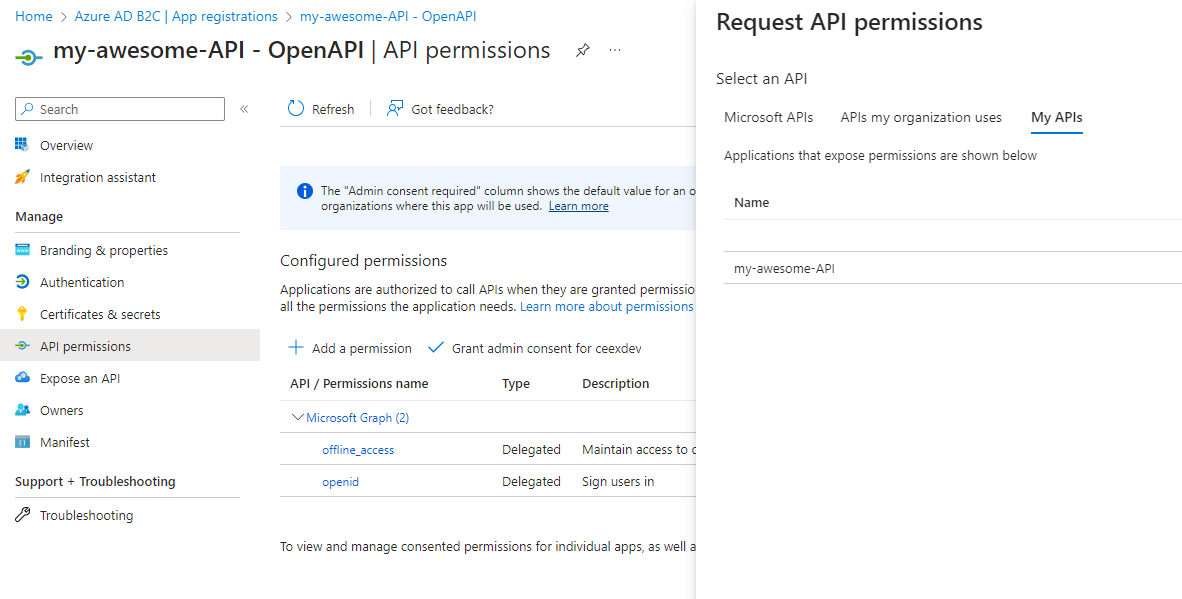
Task: Open Overview in the sidebar
Action: click(x=66, y=145)
